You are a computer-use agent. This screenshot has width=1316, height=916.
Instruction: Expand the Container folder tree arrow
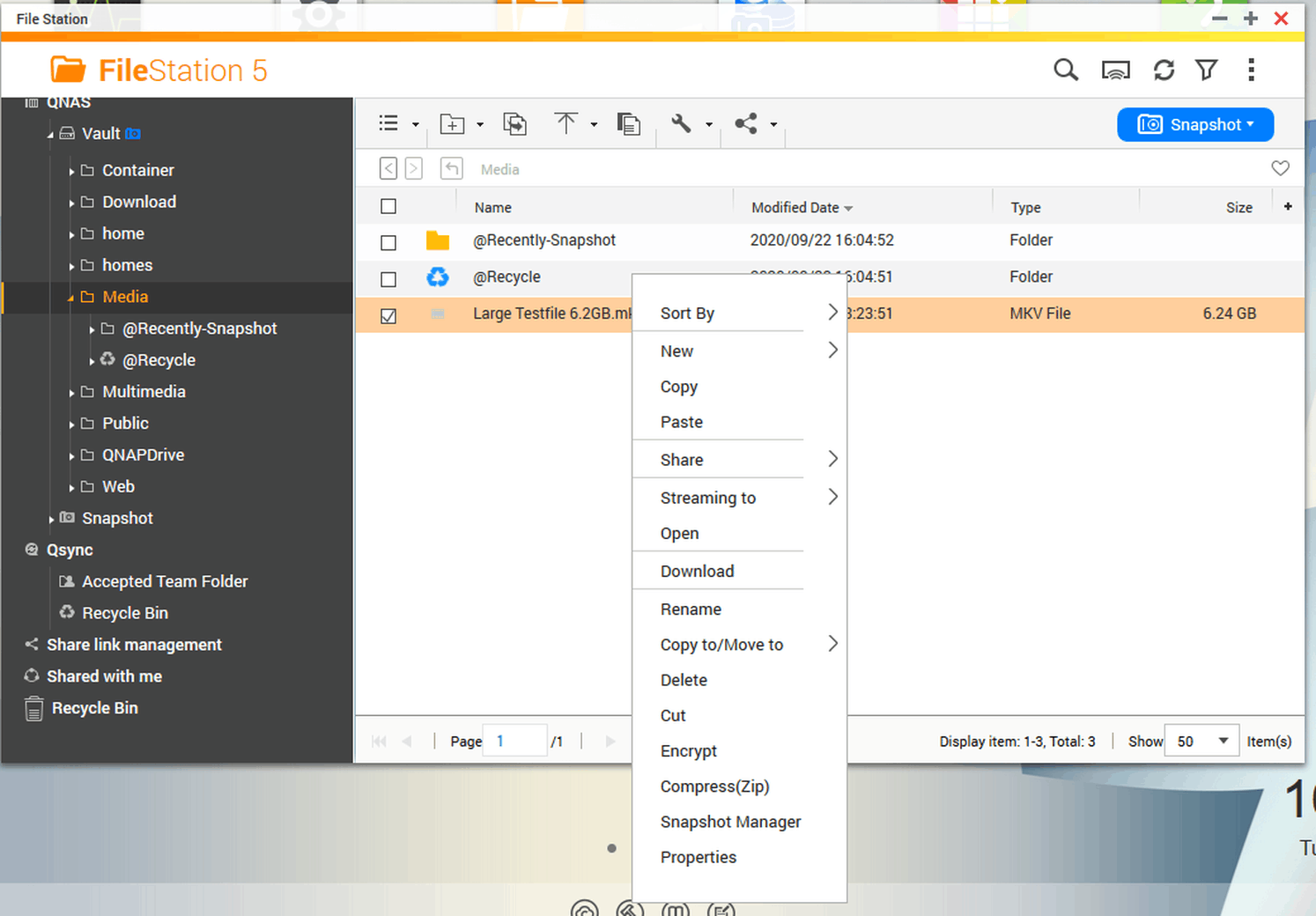click(71, 172)
